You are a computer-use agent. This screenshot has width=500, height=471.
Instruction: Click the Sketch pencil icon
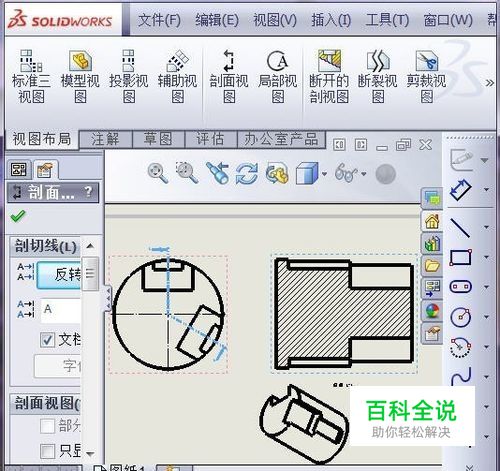(x=462, y=160)
